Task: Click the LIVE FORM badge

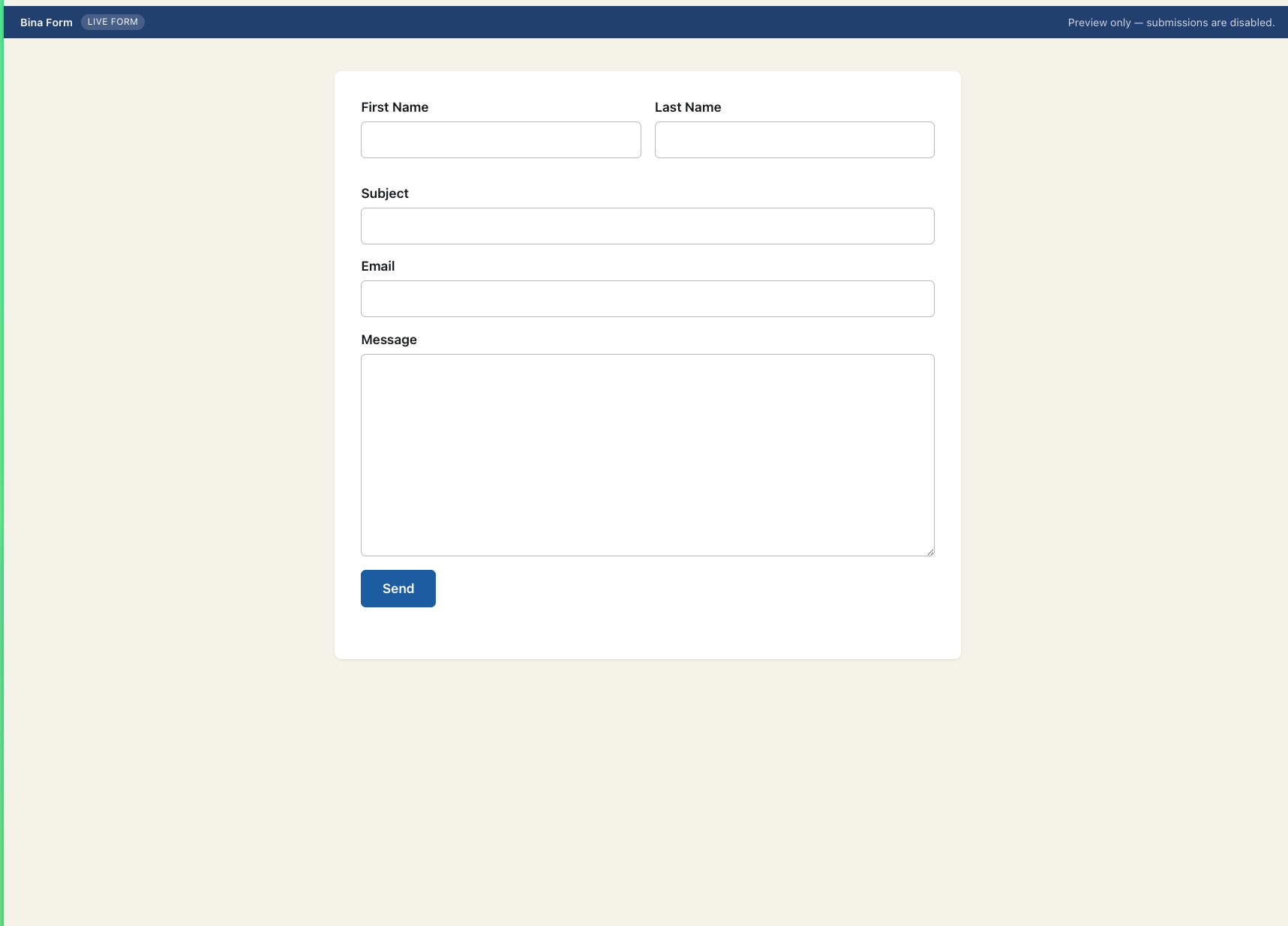Action: [x=113, y=22]
